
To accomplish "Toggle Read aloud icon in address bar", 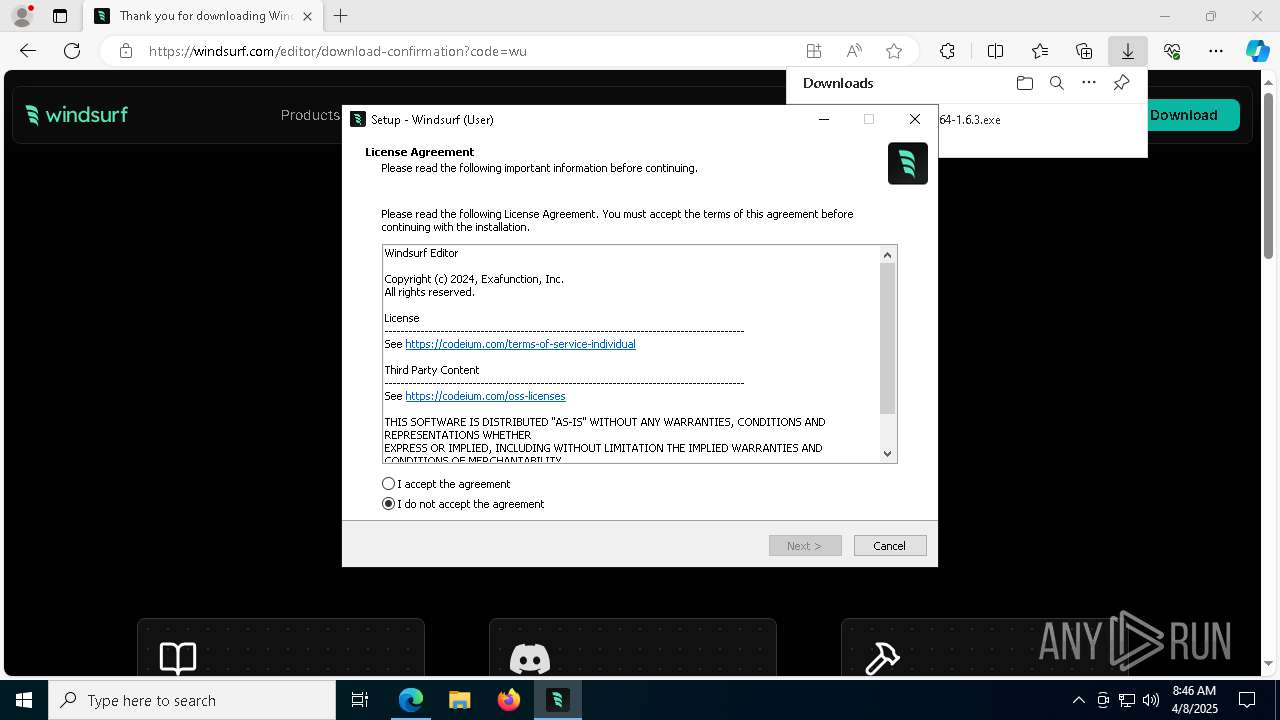I will pyautogui.click(x=854, y=51).
